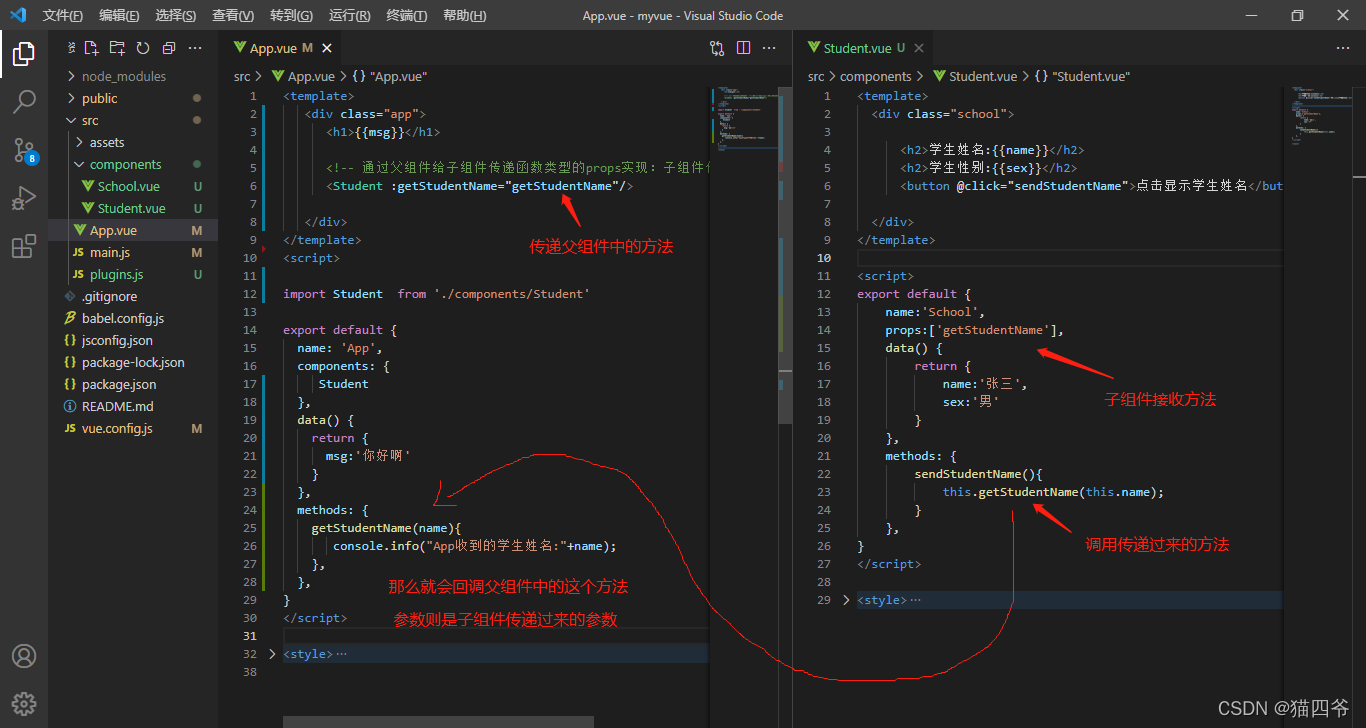
Task: Refresh the Explorer file tree
Action: pos(143,48)
